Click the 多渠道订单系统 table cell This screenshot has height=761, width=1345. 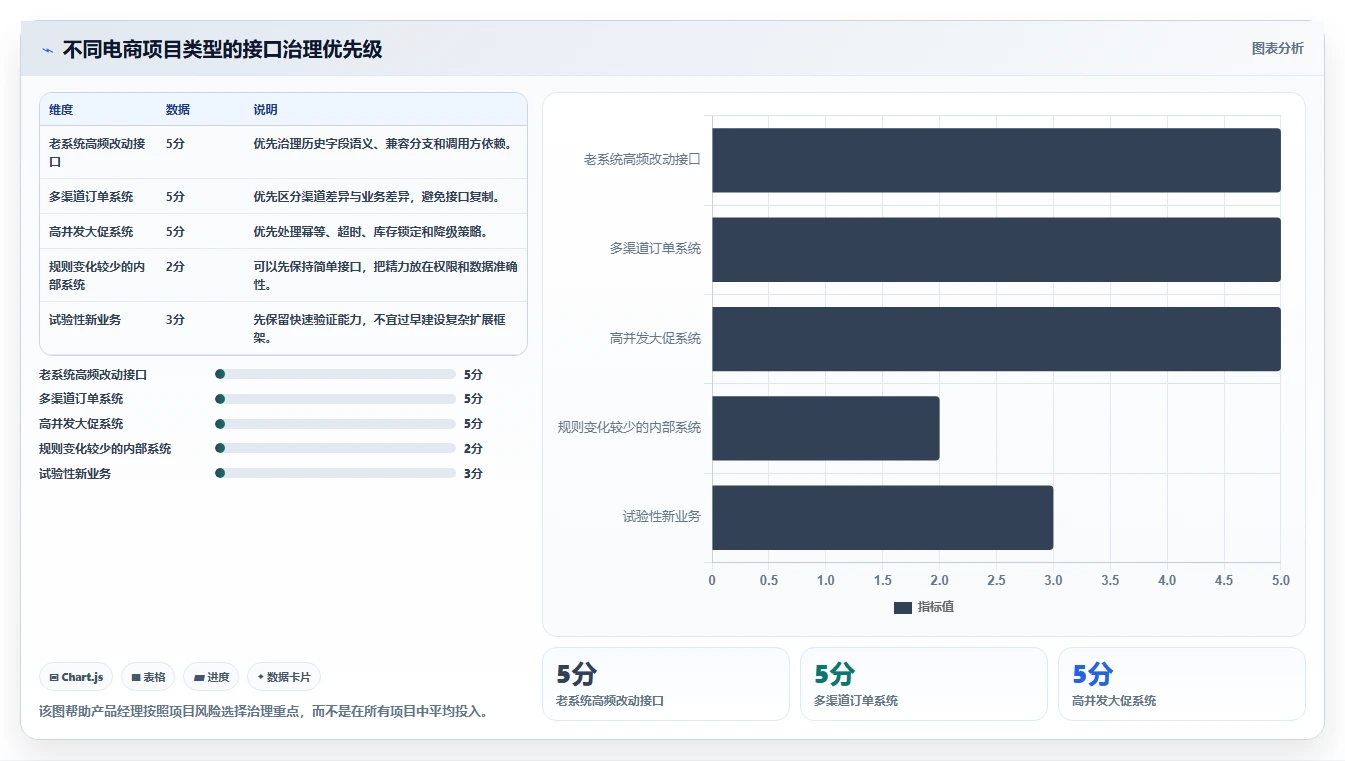(x=98, y=196)
